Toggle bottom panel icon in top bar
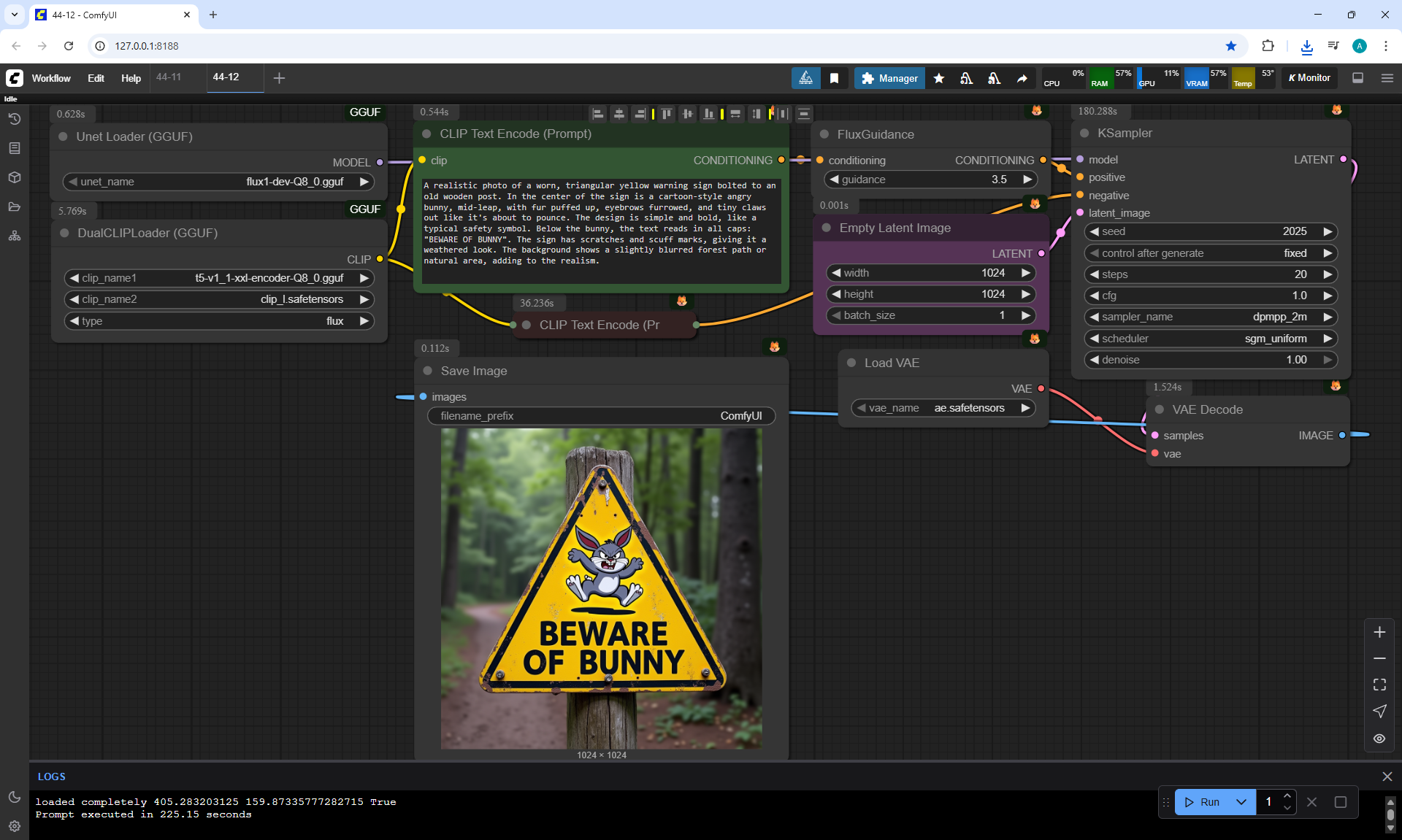Screen dimensions: 1402x840 pos(1357,78)
